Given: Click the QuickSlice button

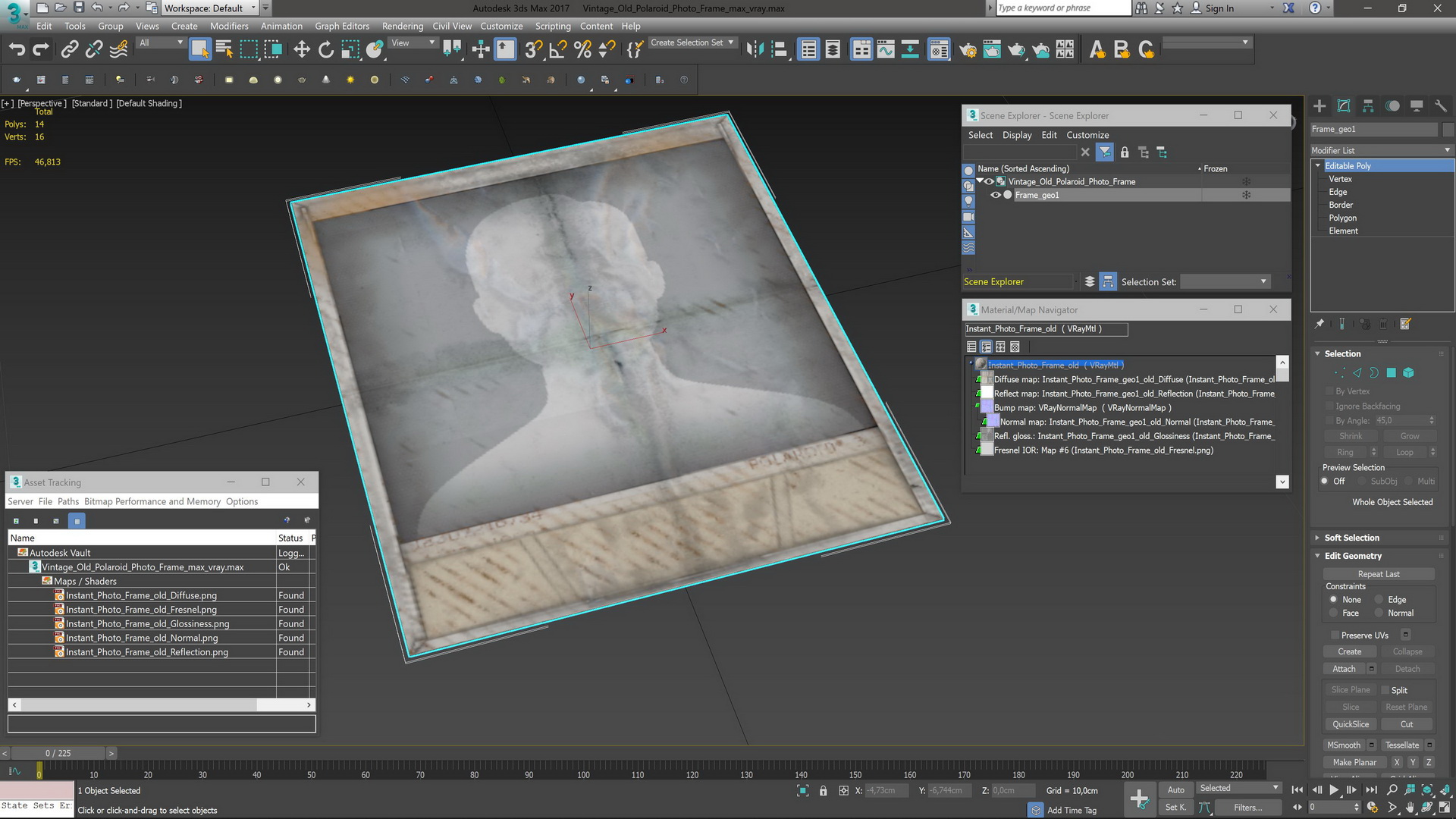Looking at the screenshot, I should (x=1351, y=724).
